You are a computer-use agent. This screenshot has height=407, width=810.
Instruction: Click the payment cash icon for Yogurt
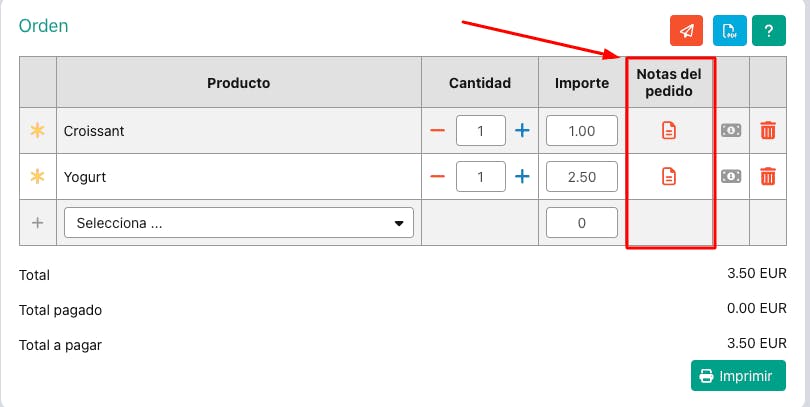tap(731, 177)
